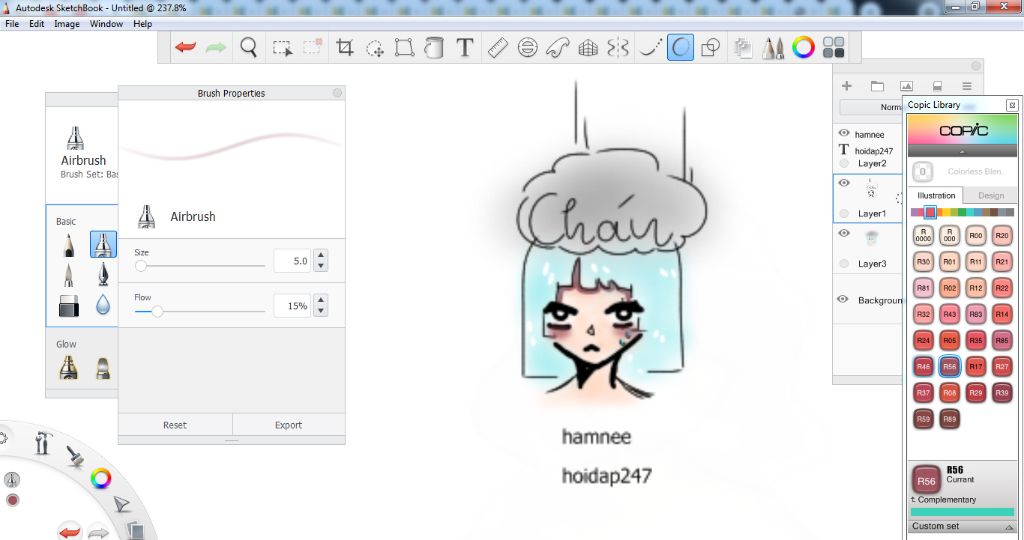1024x540 pixels.
Task: Open the Color Editor wheel in toolbar
Action: coord(803,47)
